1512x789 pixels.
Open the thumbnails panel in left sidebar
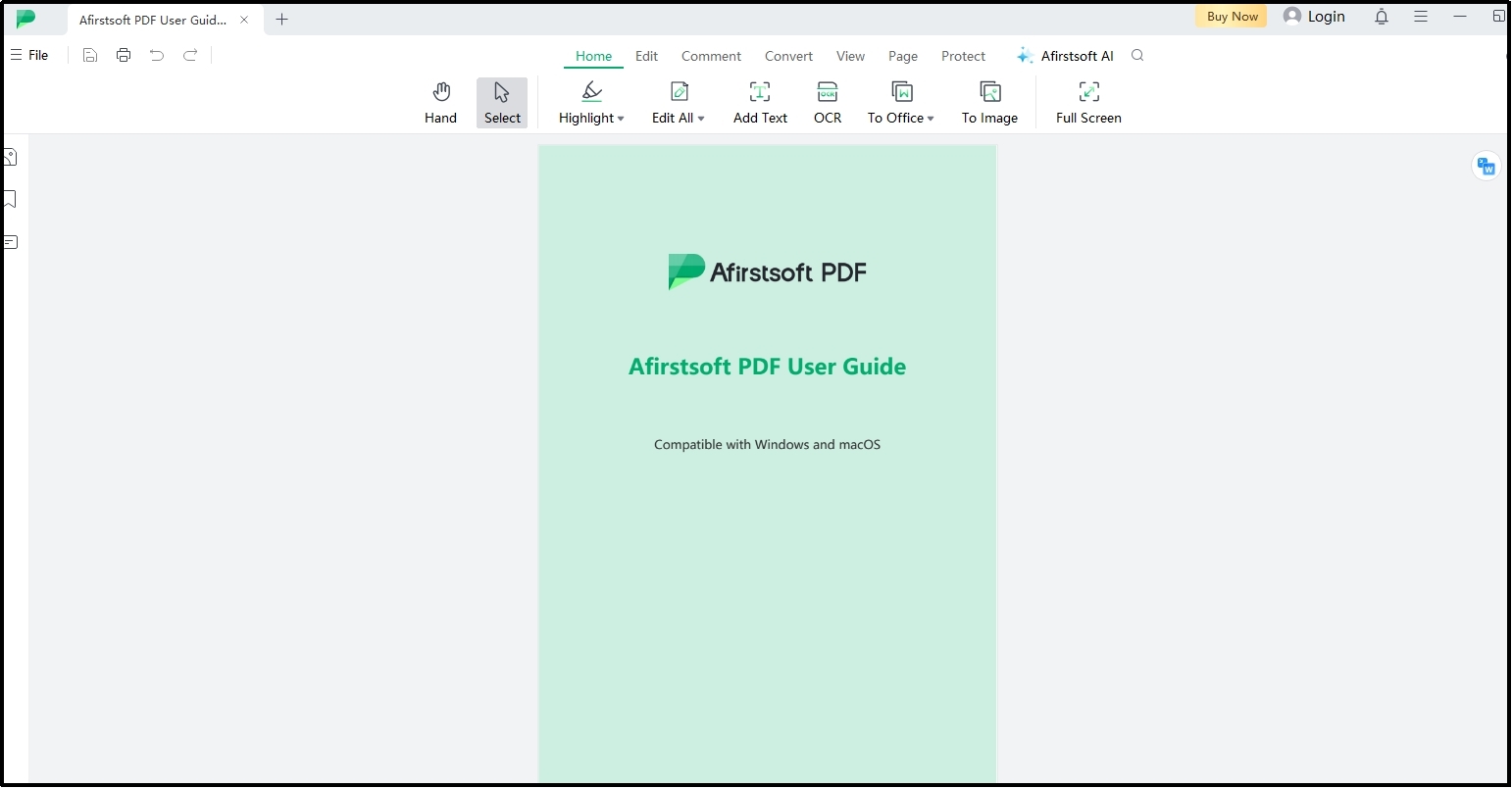10,157
